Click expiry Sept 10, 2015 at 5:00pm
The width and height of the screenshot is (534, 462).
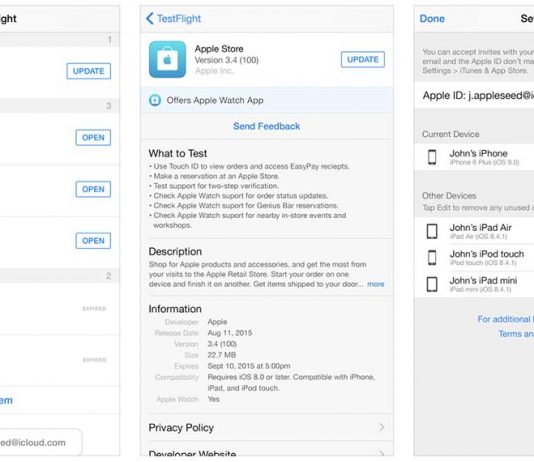pos(249,366)
